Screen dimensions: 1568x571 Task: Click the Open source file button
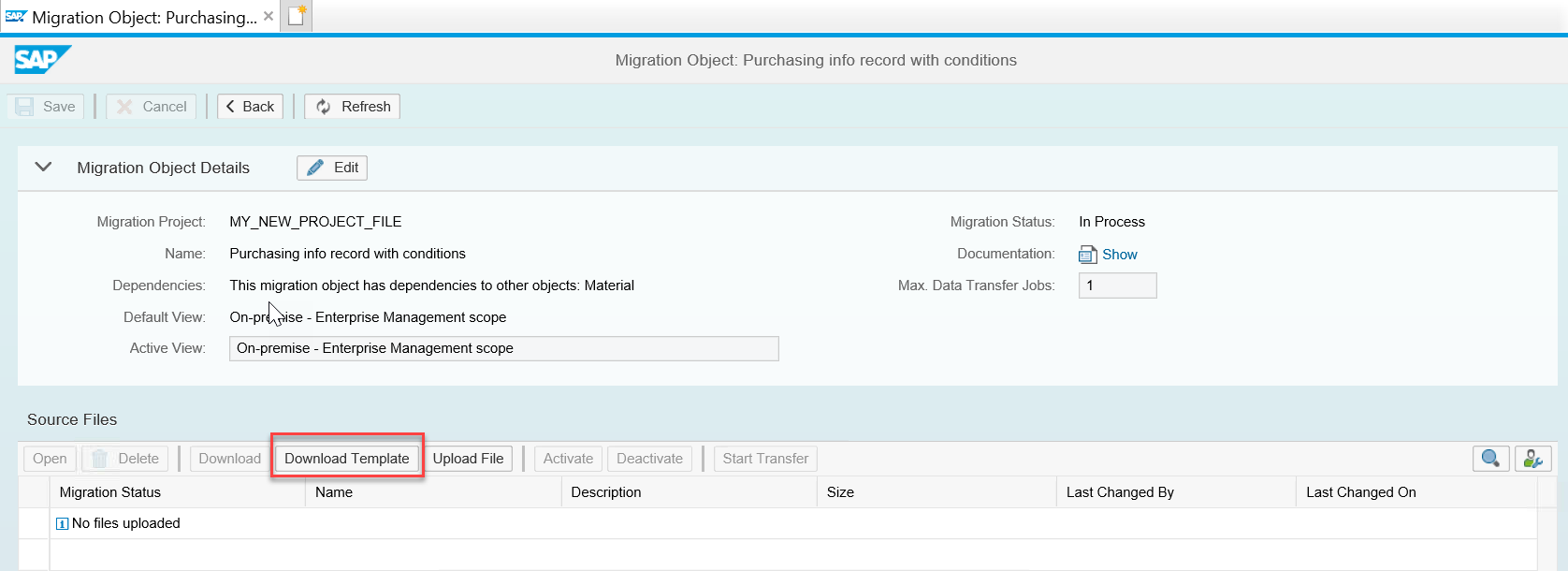click(x=50, y=459)
